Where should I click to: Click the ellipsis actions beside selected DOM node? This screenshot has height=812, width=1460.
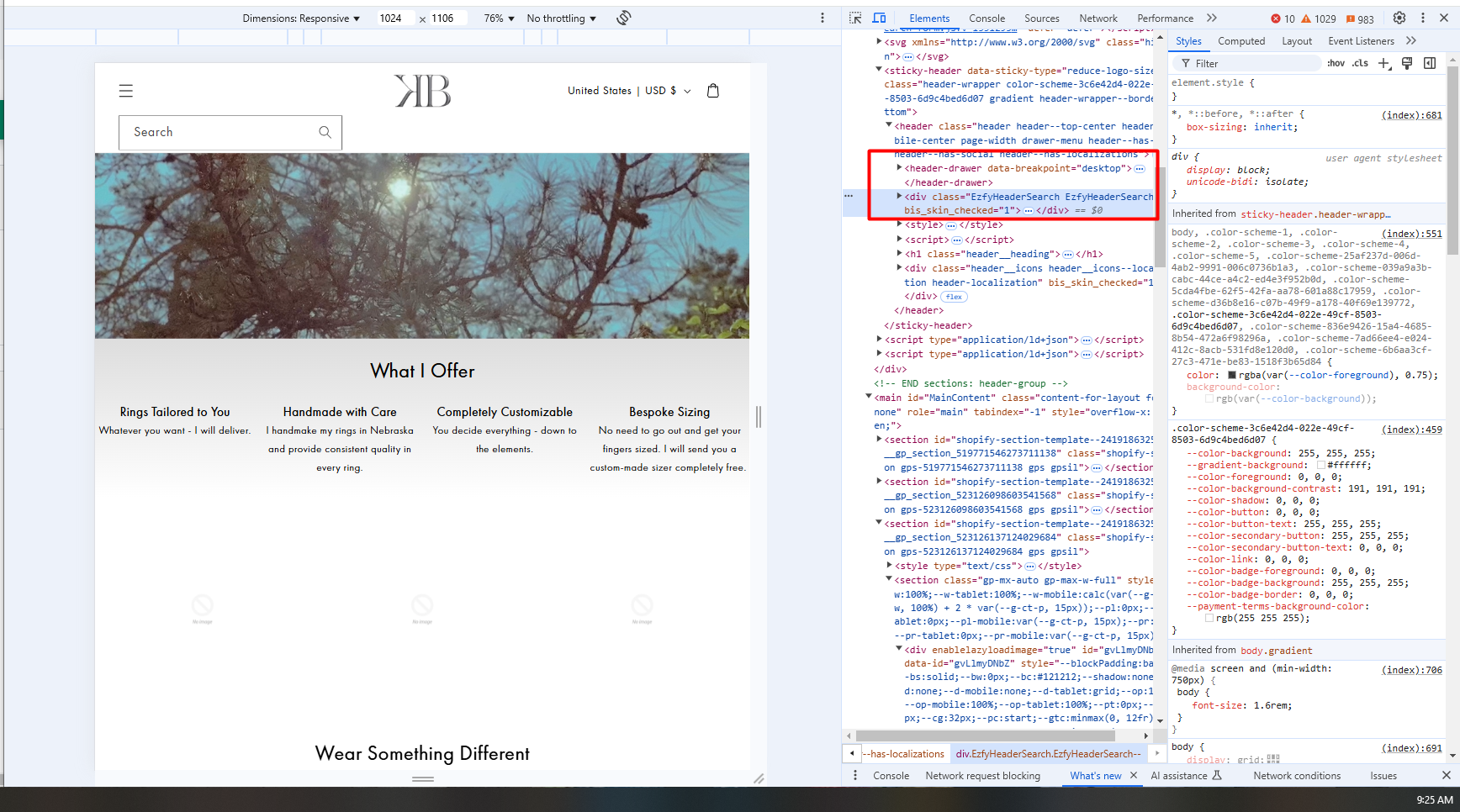pyautogui.click(x=849, y=196)
